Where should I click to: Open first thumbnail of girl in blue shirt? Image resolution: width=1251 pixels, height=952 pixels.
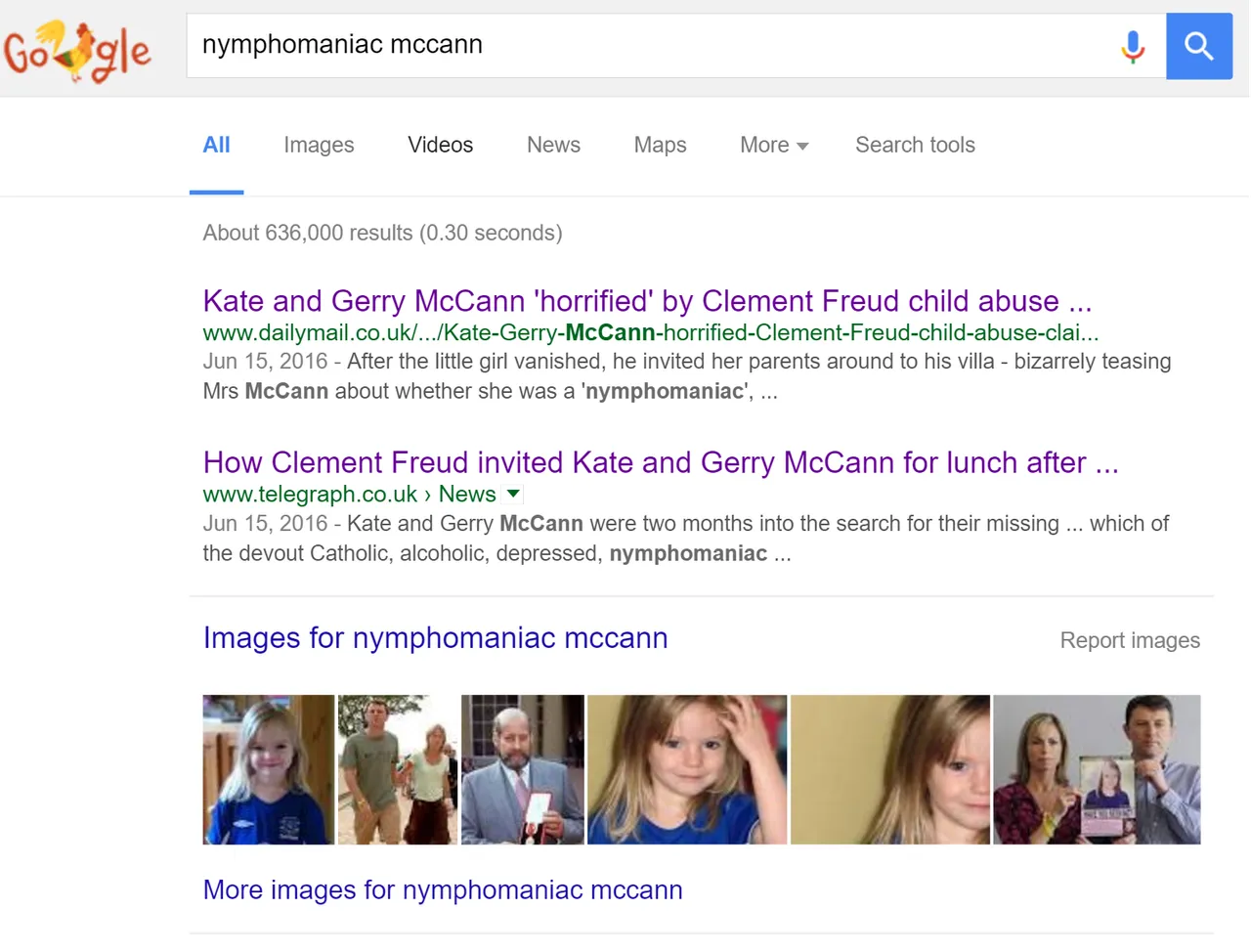(268, 769)
